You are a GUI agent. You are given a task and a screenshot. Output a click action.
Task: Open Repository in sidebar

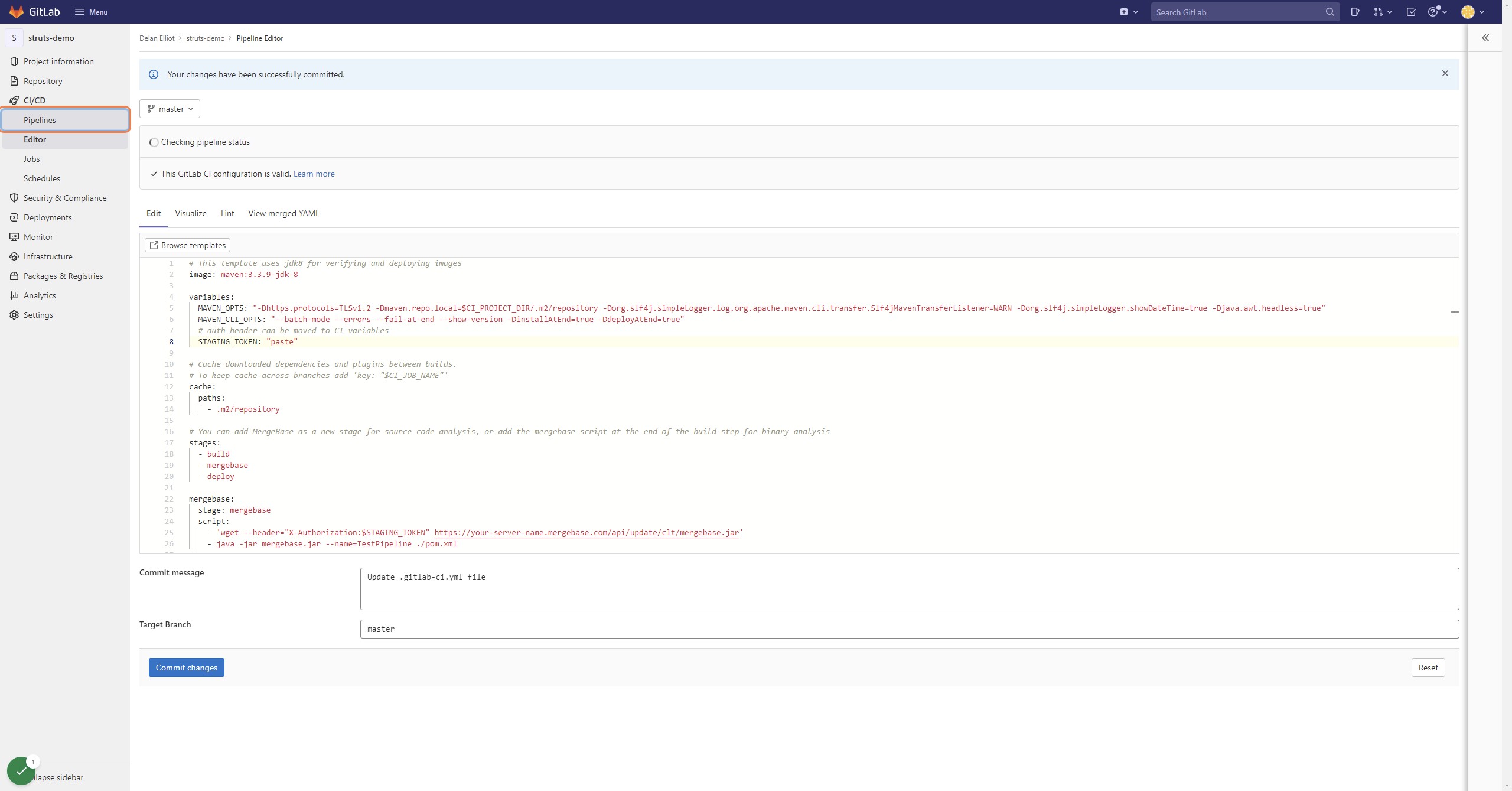tap(65, 81)
